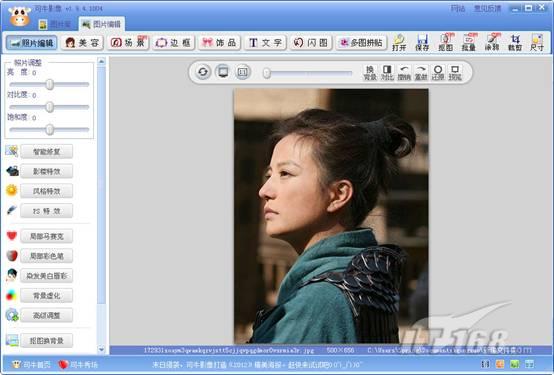554x375 pixels.
Task: Click the photo of the woman in the canvas
Action: 331,216
